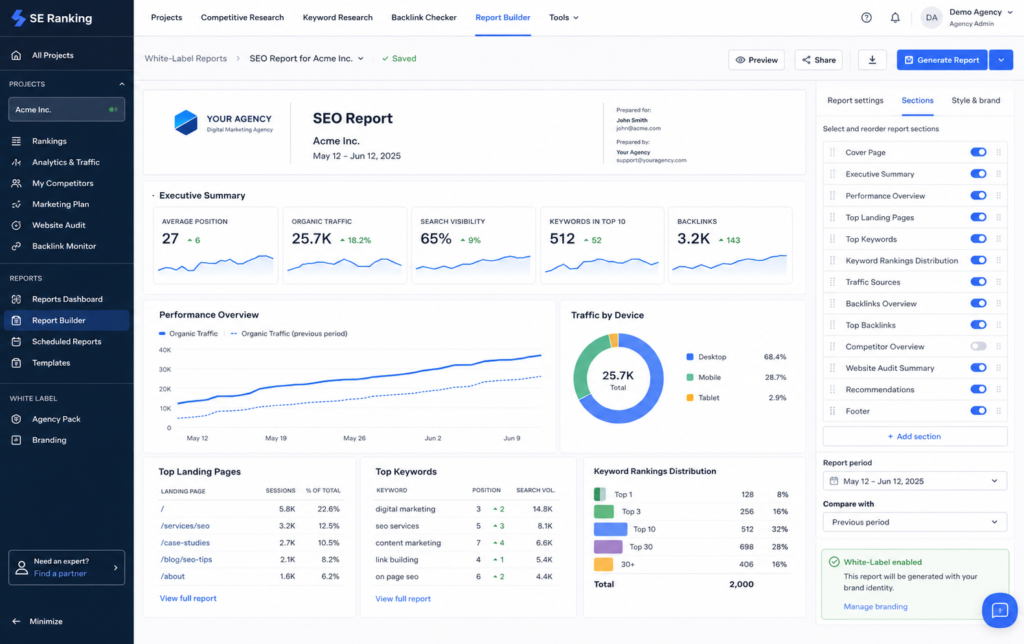Click the Rankings sidebar icon
The height and width of the screenshot is (644, 1024).
pos(16,141)
